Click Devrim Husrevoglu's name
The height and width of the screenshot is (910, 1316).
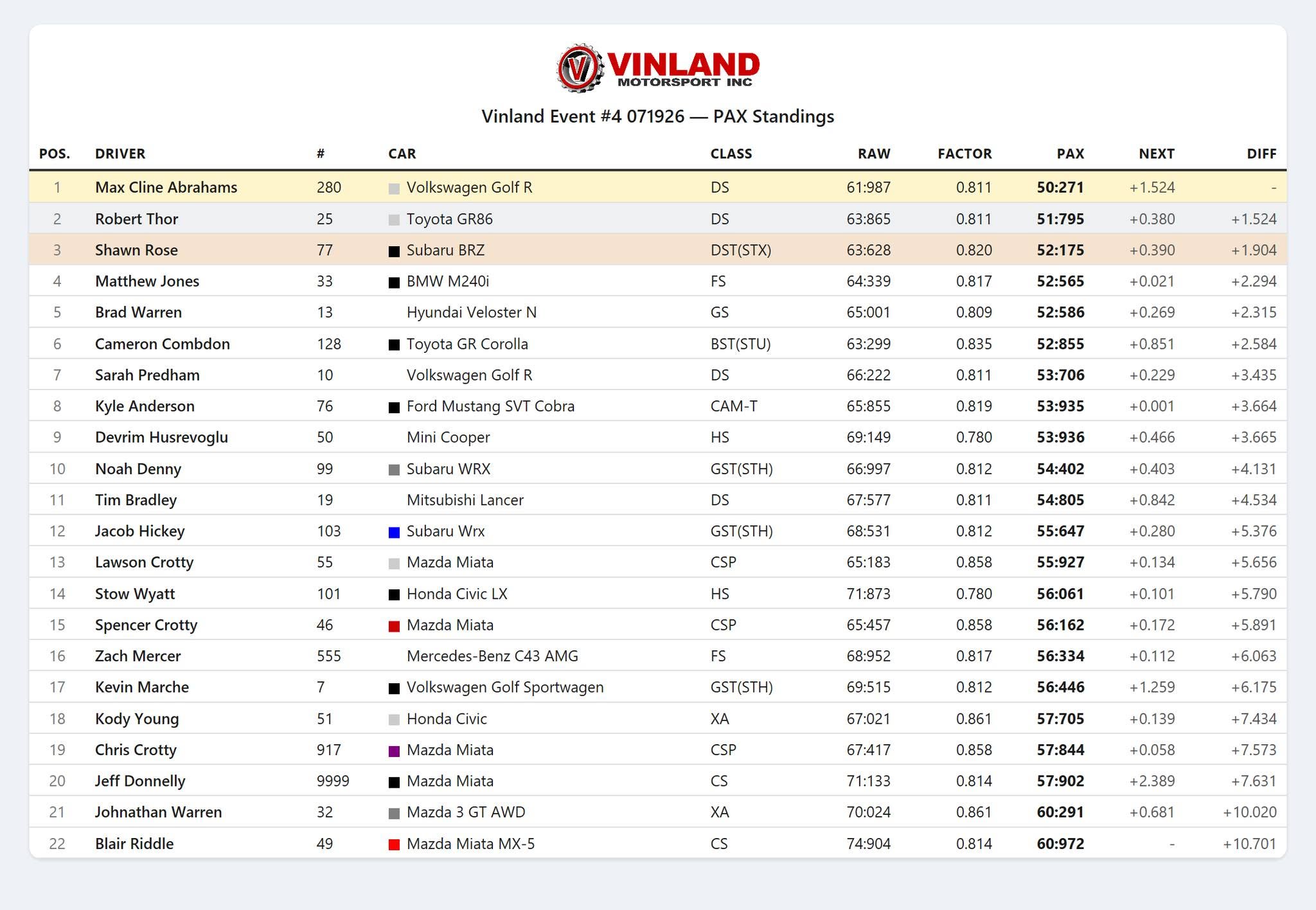click(x=161, y=437)
